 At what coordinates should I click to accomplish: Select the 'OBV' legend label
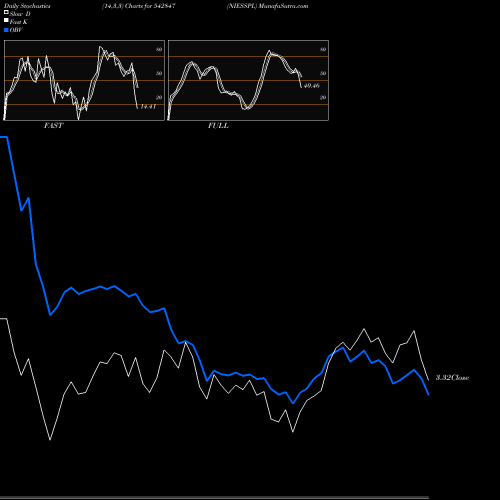pos(16,30)
